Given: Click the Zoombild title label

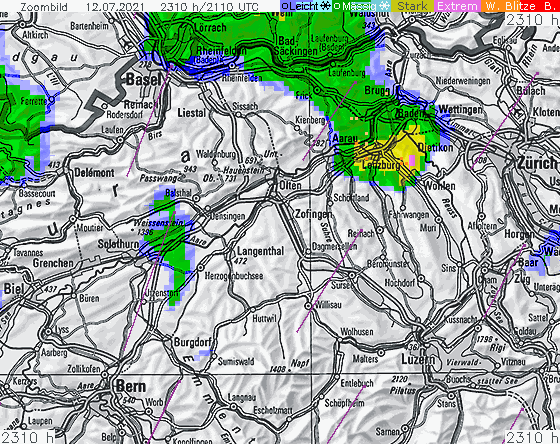Looking at the screenshot, I should [x=44, y=6].
